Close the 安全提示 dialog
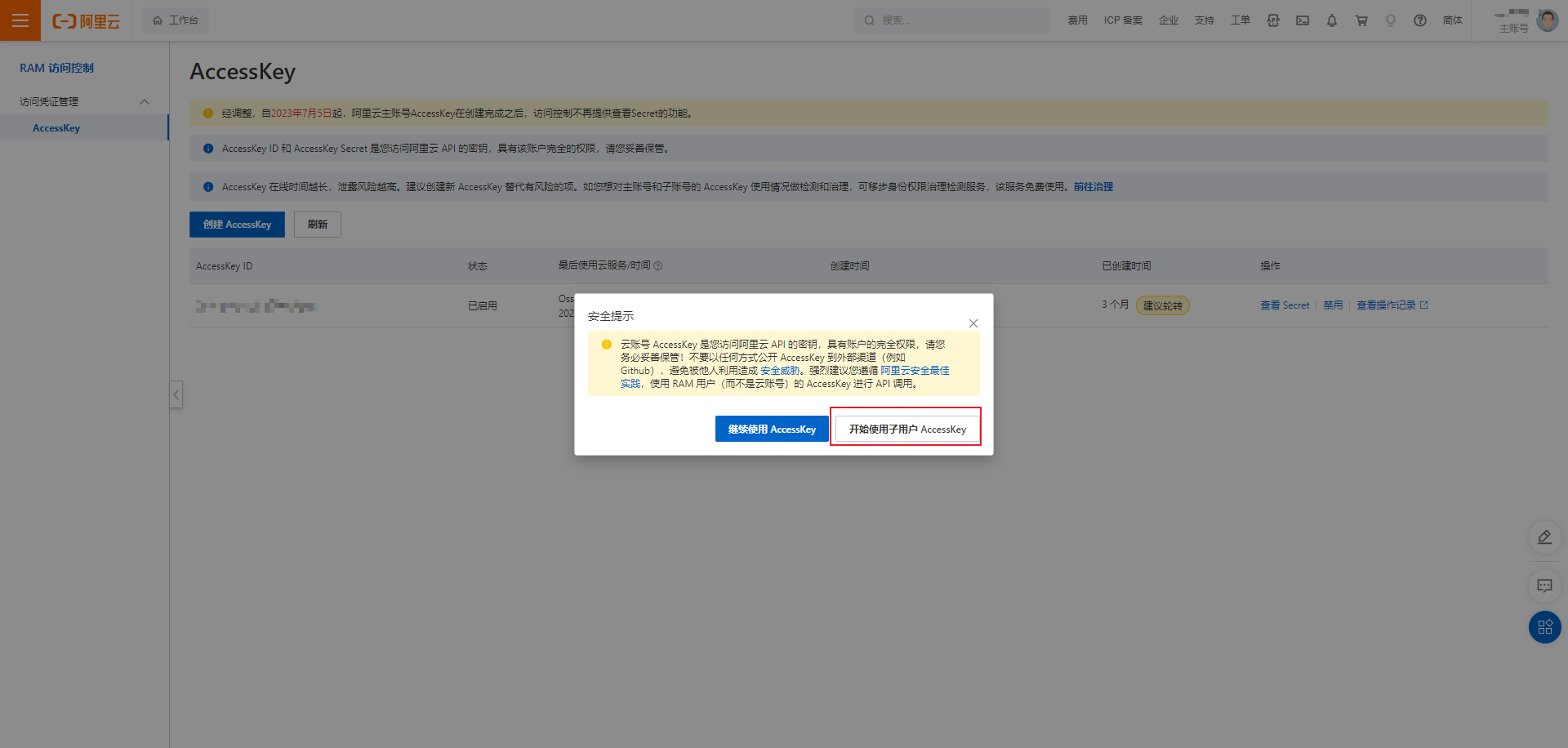1568x748 pixels. click(x=973, y=323)
